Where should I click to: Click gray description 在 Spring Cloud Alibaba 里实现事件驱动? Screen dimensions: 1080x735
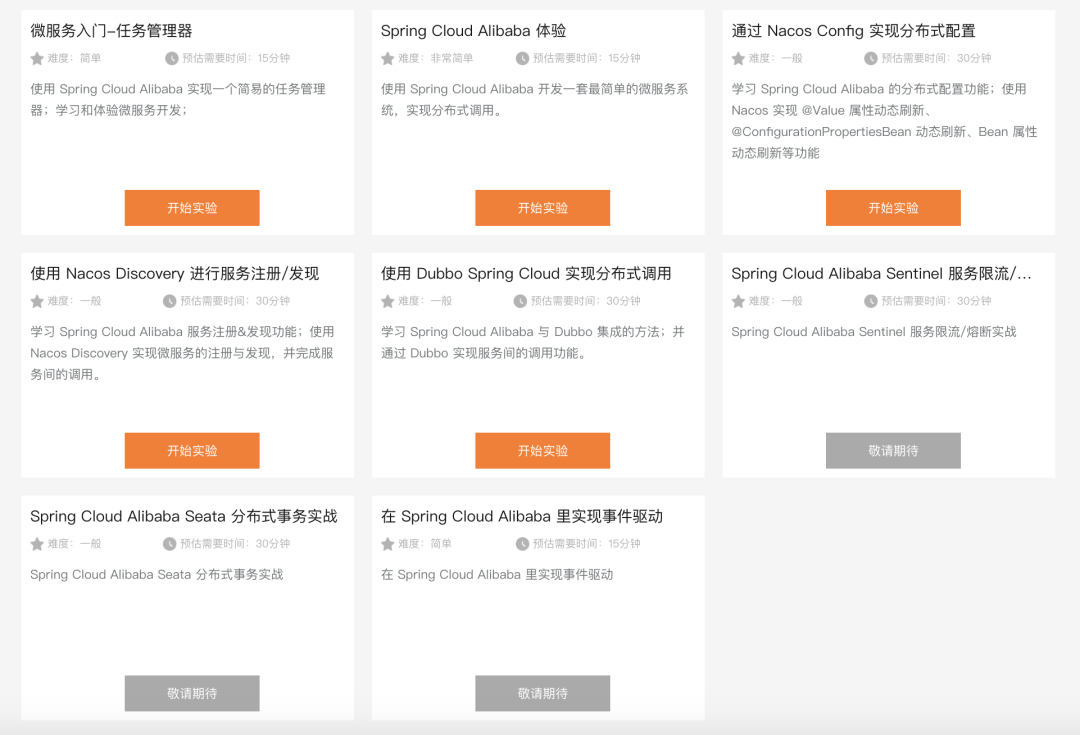(497, 574)
